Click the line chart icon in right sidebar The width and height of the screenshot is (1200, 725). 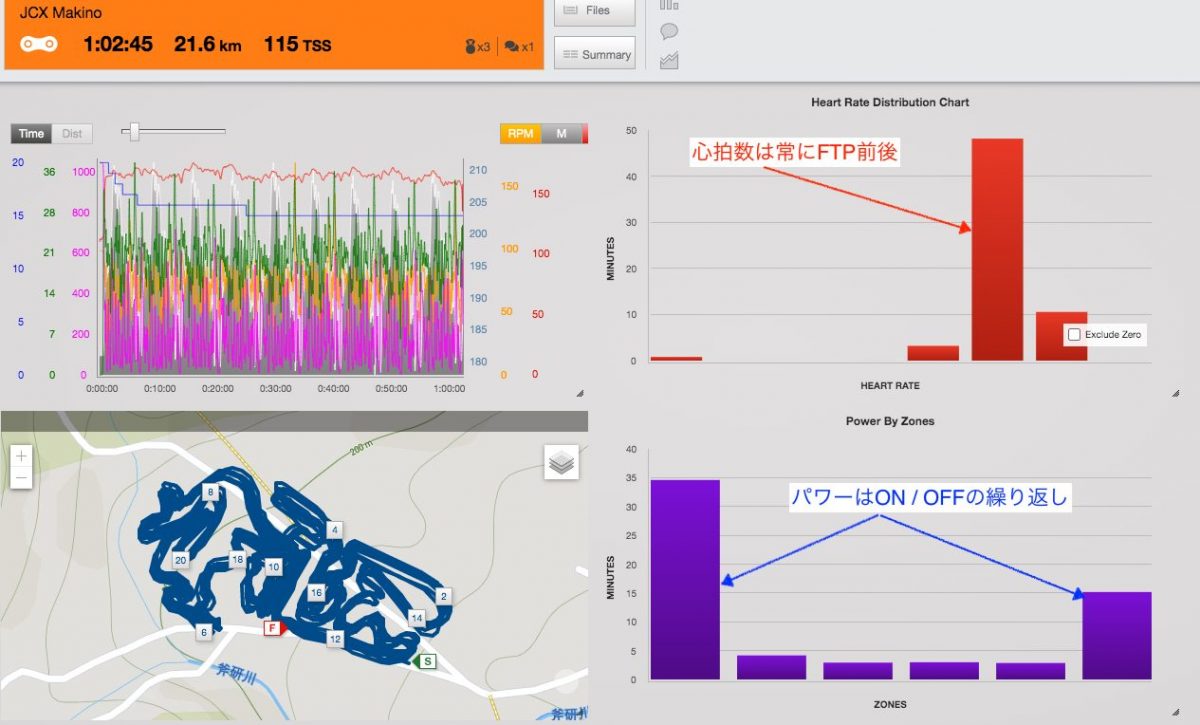669,61
